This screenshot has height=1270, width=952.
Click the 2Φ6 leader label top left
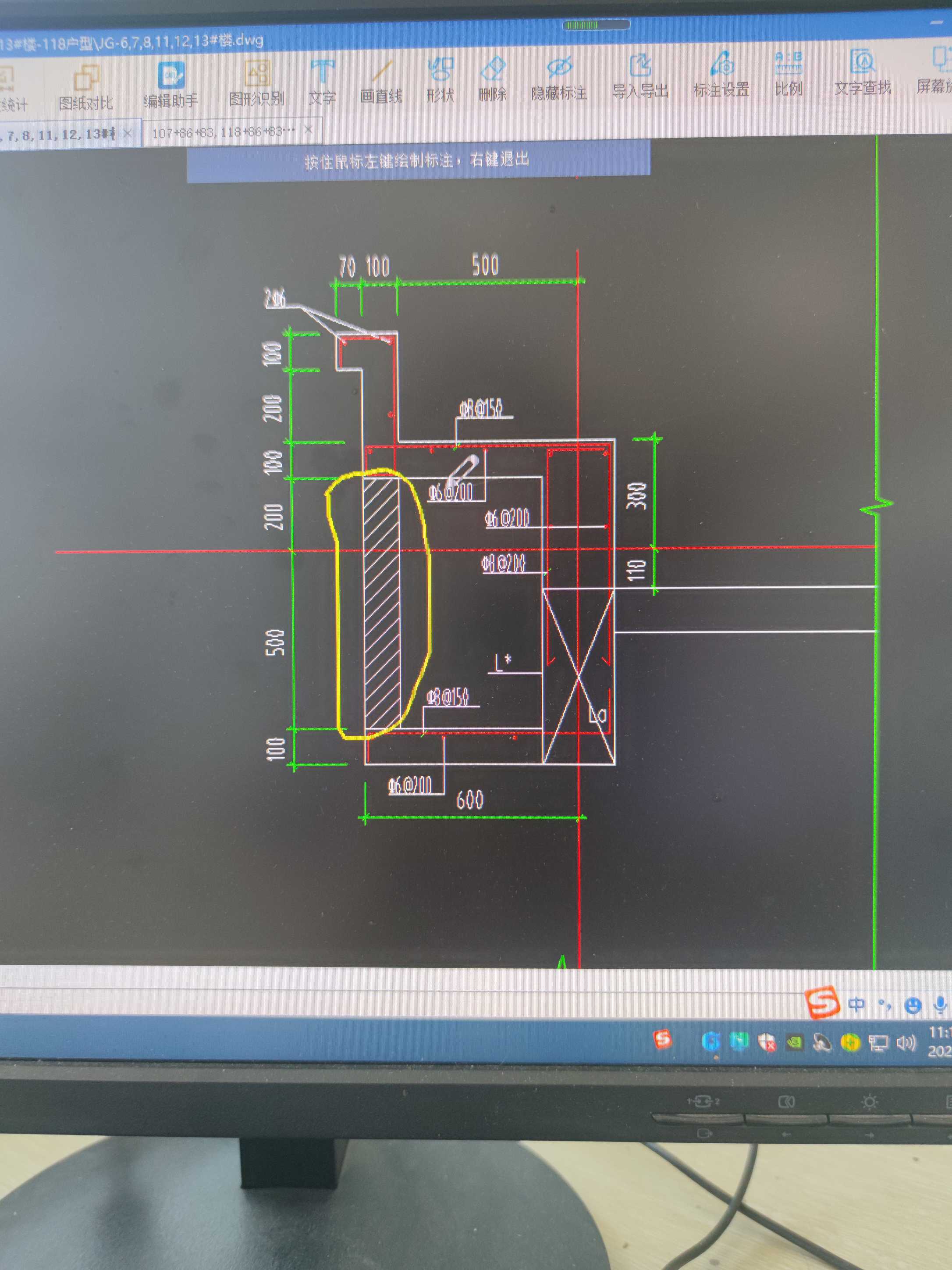tap(274, 299)
